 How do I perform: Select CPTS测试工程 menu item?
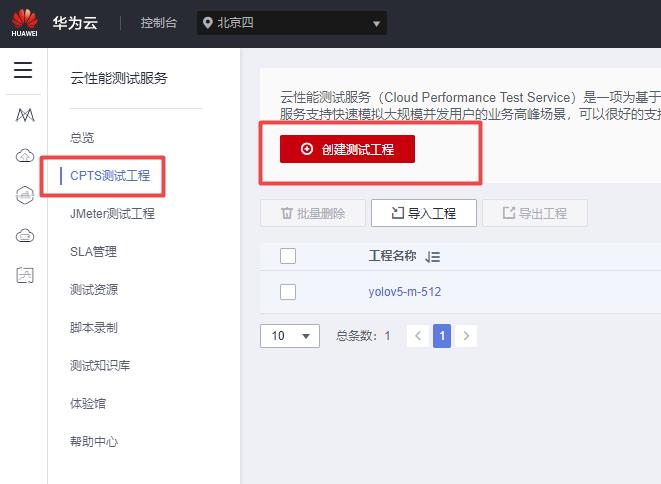[x=110, y=175]
